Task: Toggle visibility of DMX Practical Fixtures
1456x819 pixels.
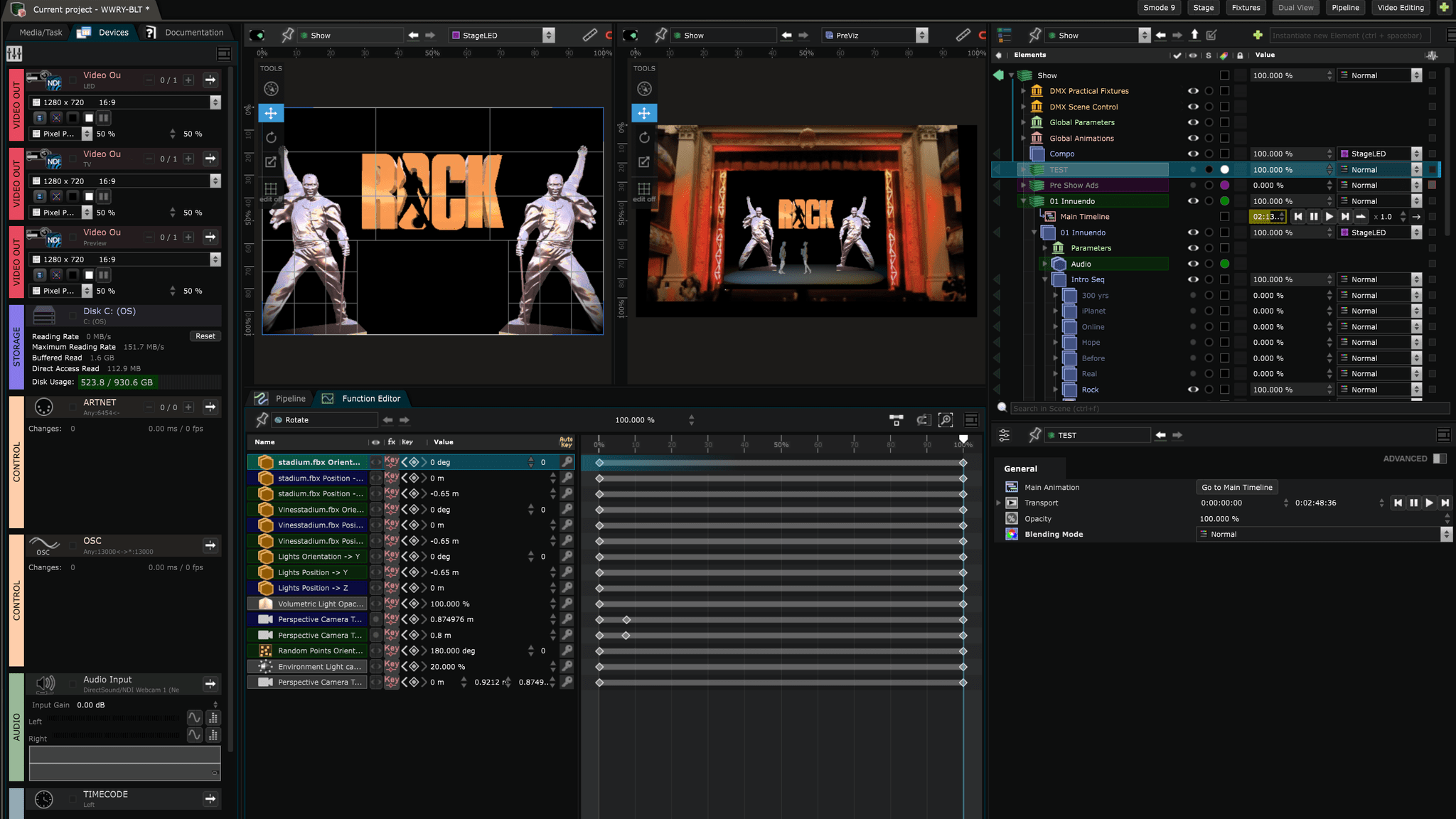Action: coord(1194,90)
